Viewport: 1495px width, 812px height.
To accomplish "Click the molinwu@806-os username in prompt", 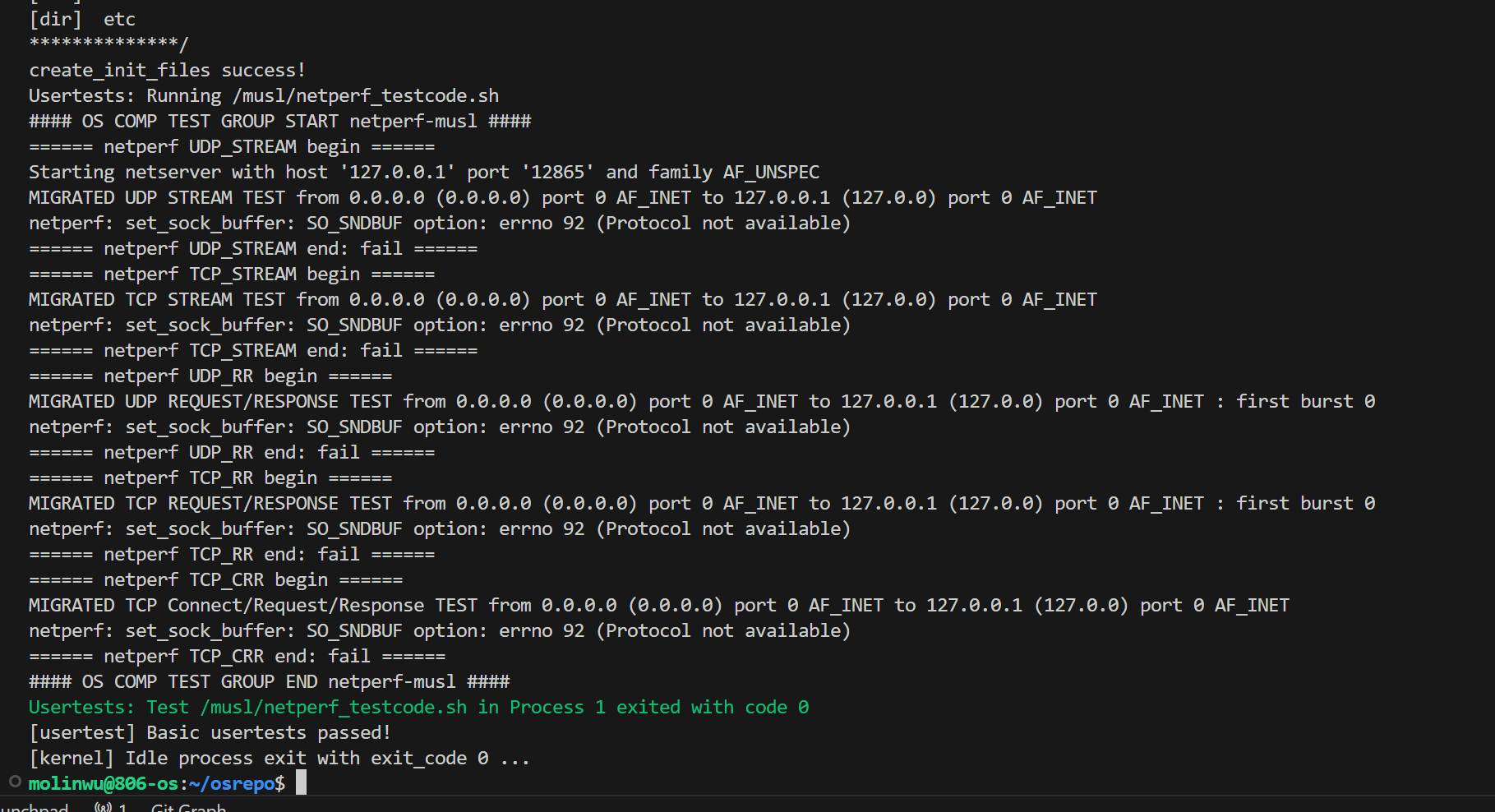I will 103,784.
